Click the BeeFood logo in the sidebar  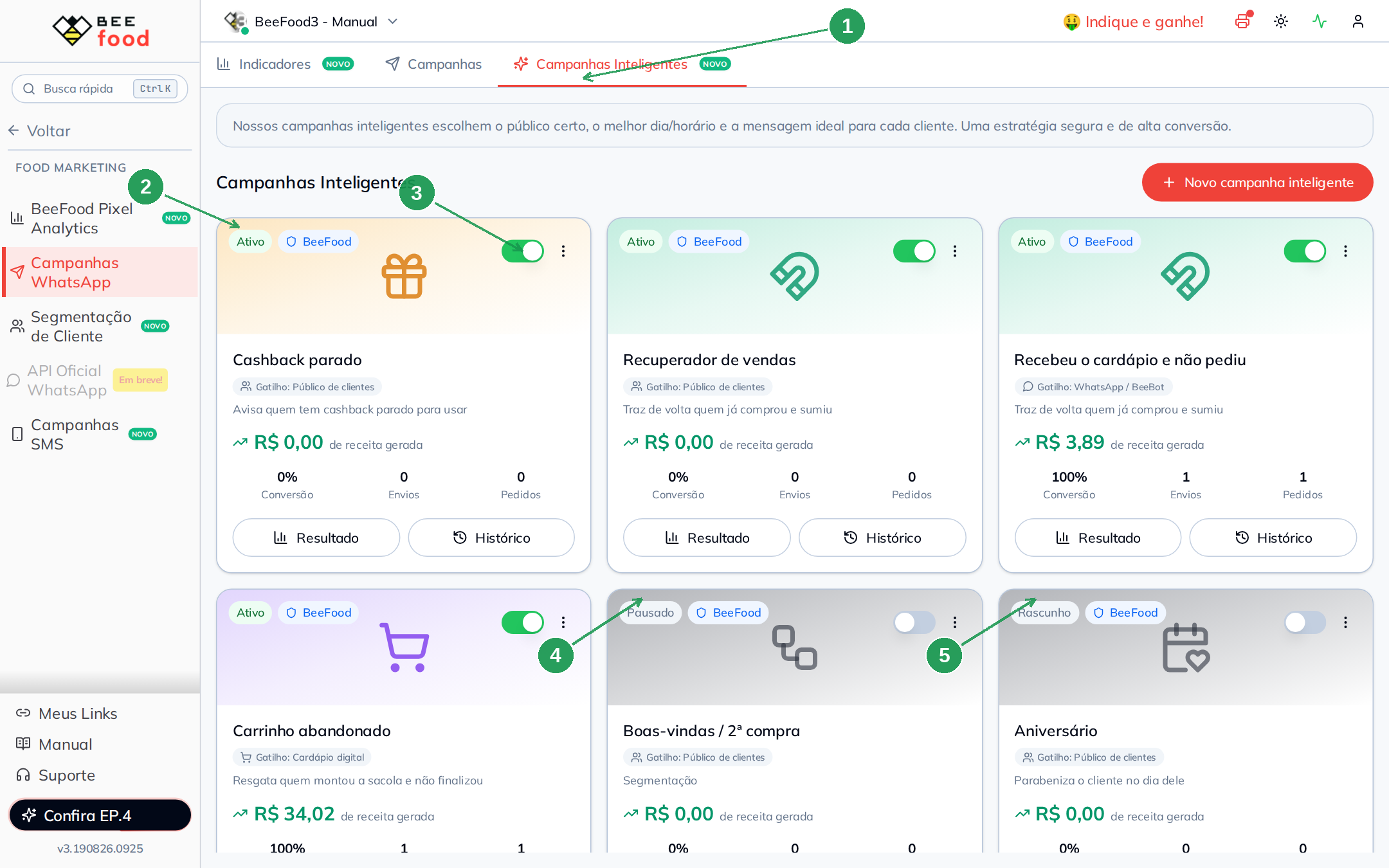pyautogui.click(x=100, y=30)
